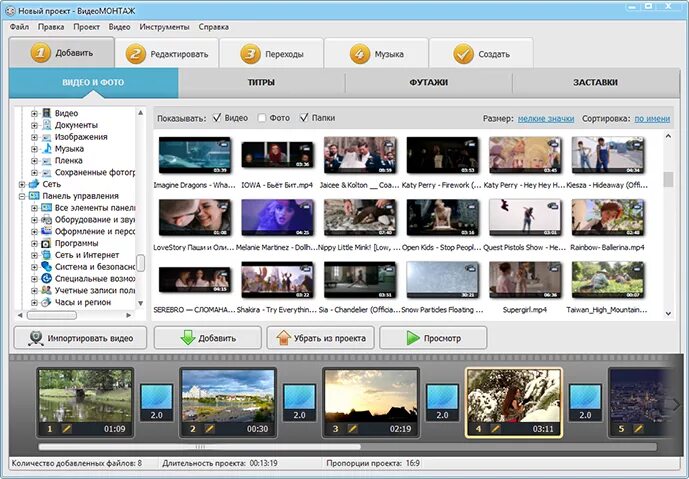
Task: Click the pencil edit icon on clip 4
Action: (495, 428)
